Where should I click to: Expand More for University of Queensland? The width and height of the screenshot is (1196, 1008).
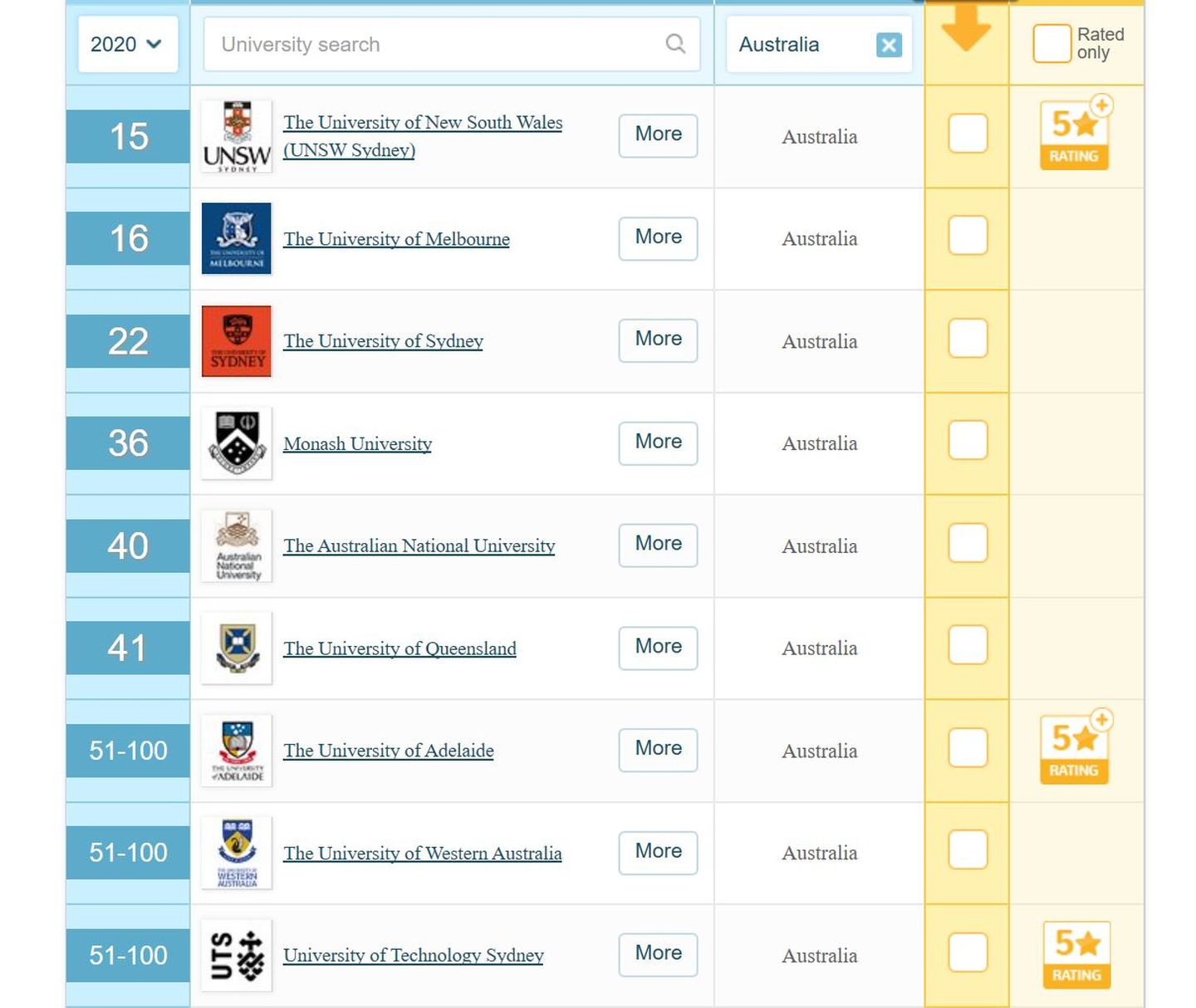click(658, 648)
